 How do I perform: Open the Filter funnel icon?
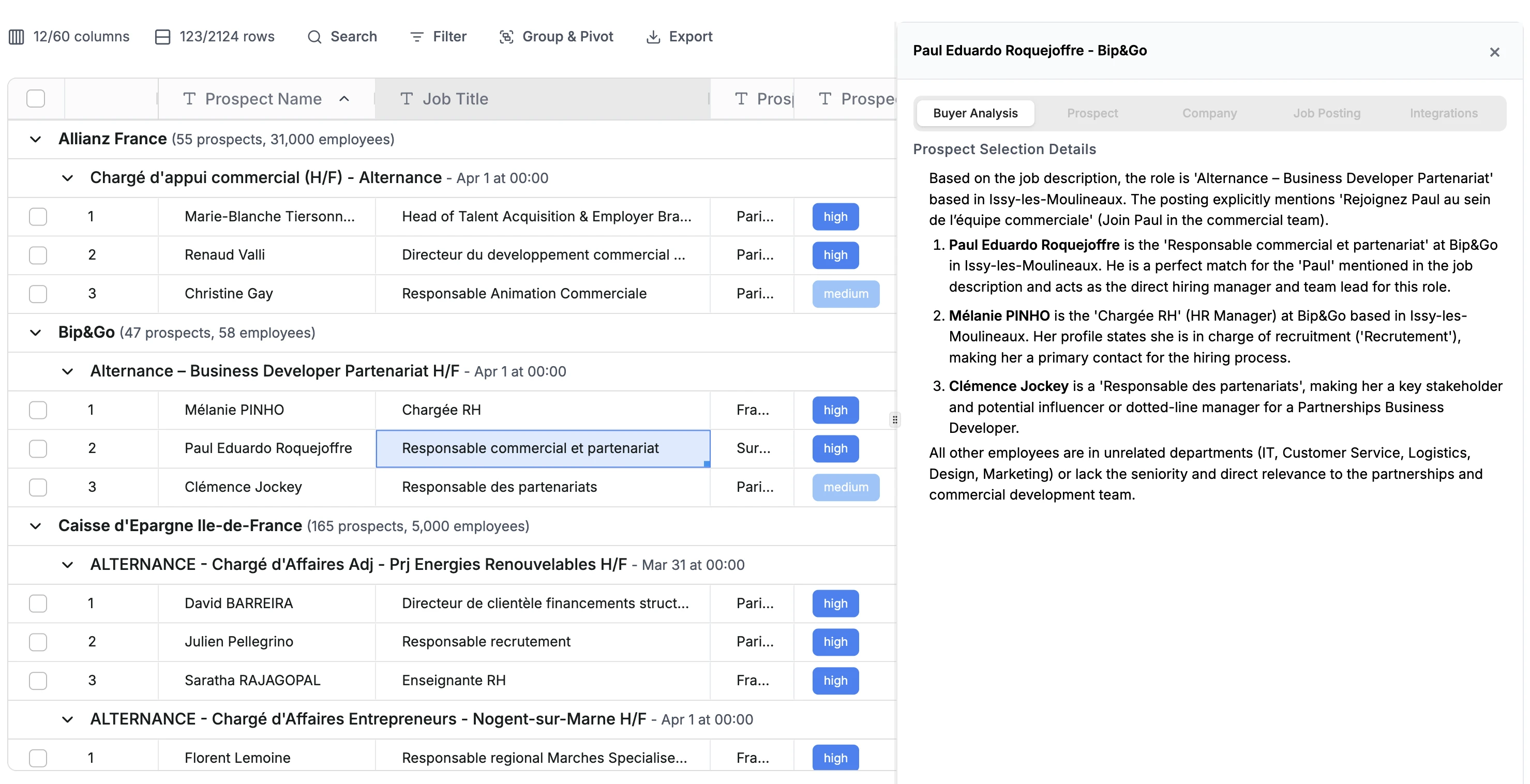pos(417,37)
